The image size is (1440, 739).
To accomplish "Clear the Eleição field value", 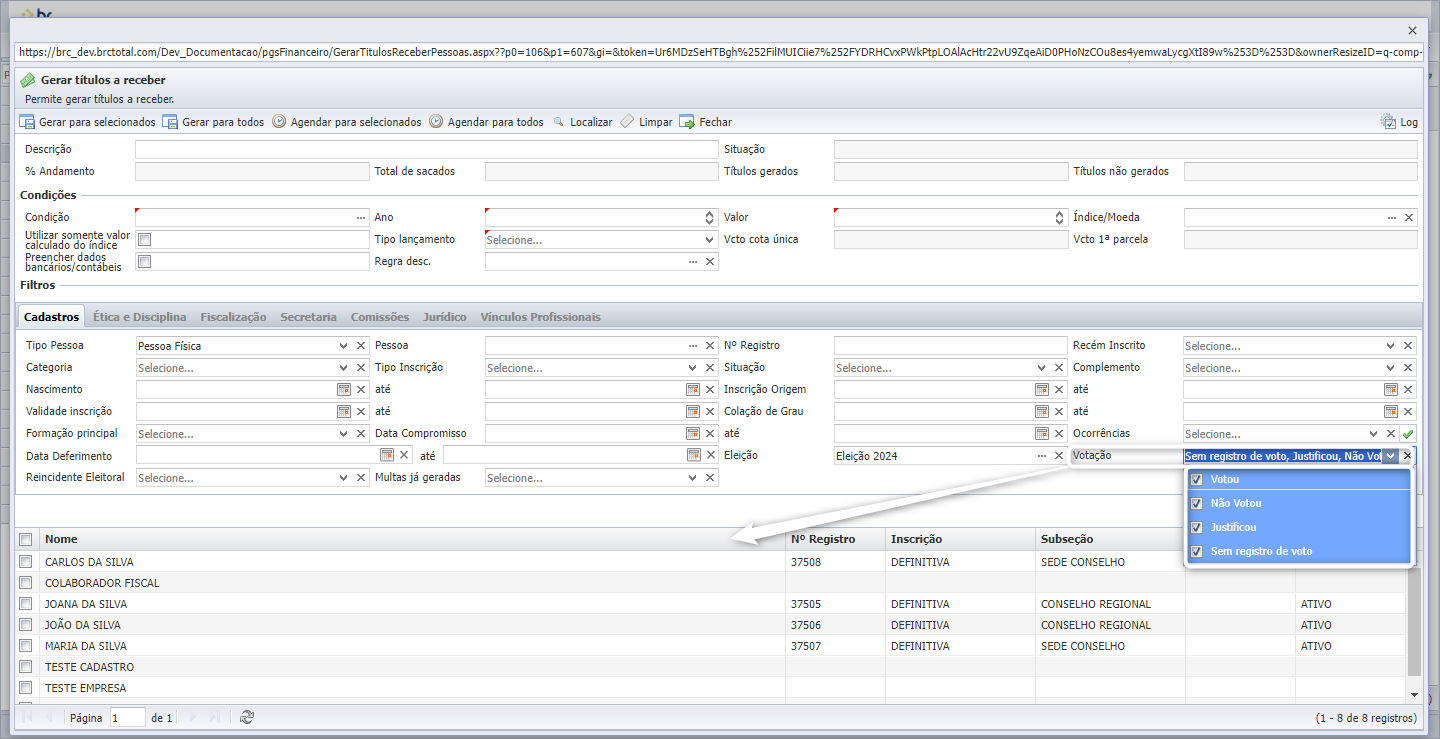I will 1060,455.
